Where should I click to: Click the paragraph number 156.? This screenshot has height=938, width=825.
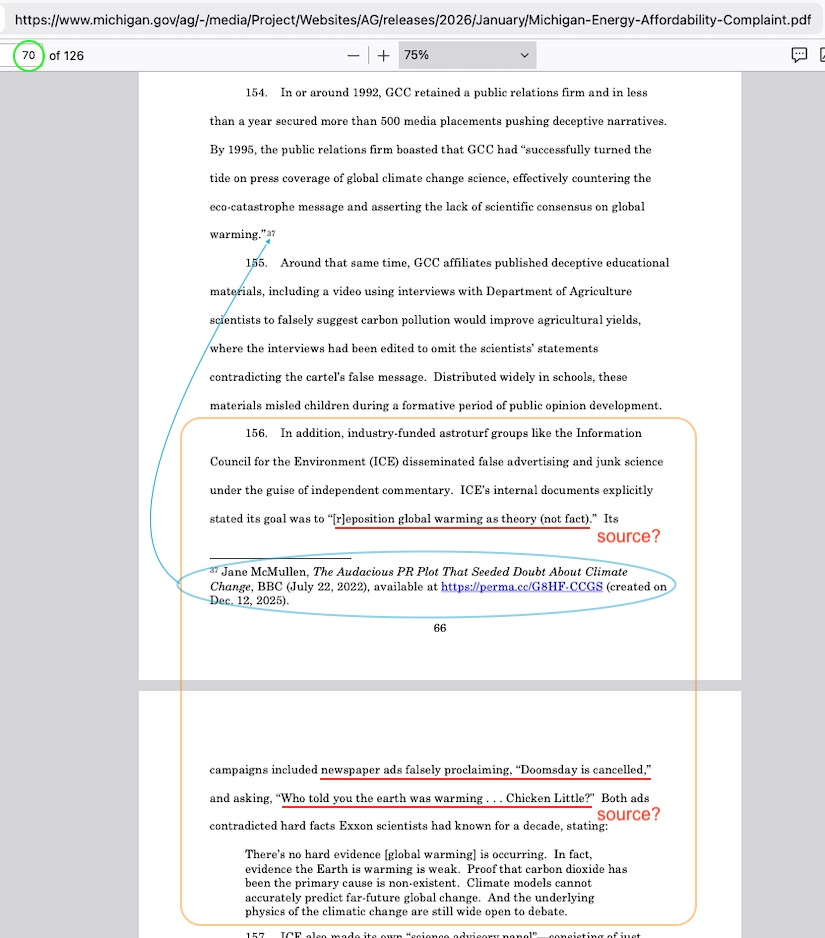pyautogui.click(x=256, y=433)
